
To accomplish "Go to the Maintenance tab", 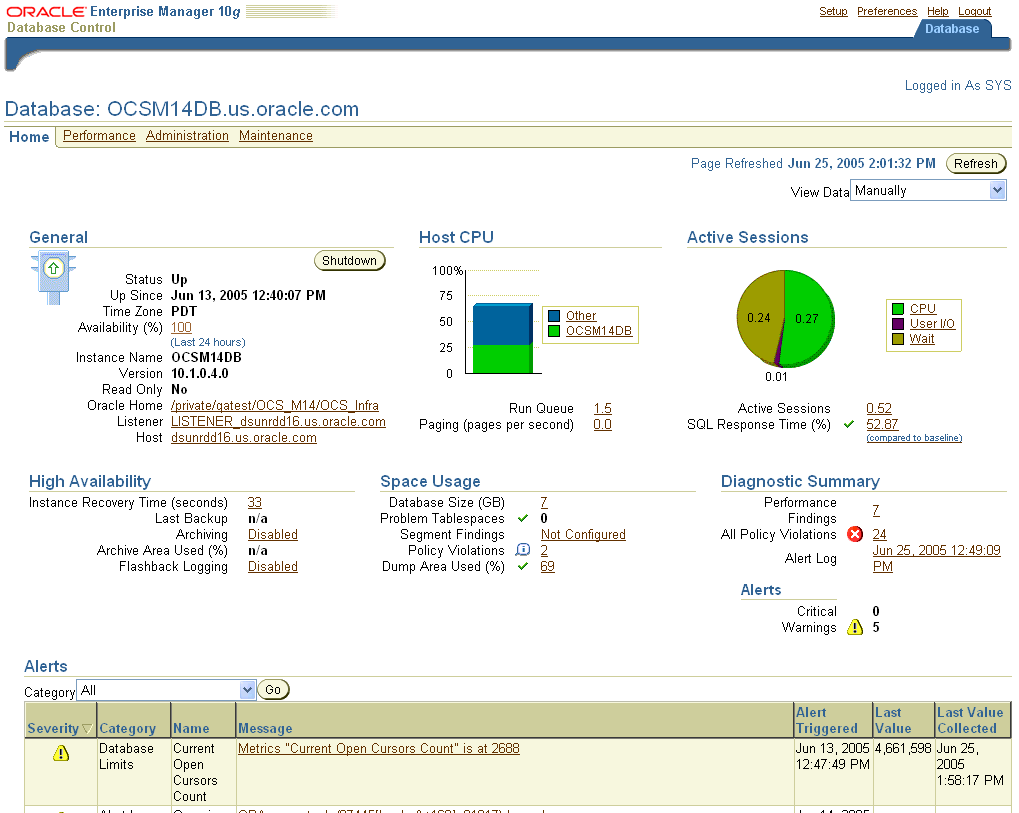I will tap(276, 136).
